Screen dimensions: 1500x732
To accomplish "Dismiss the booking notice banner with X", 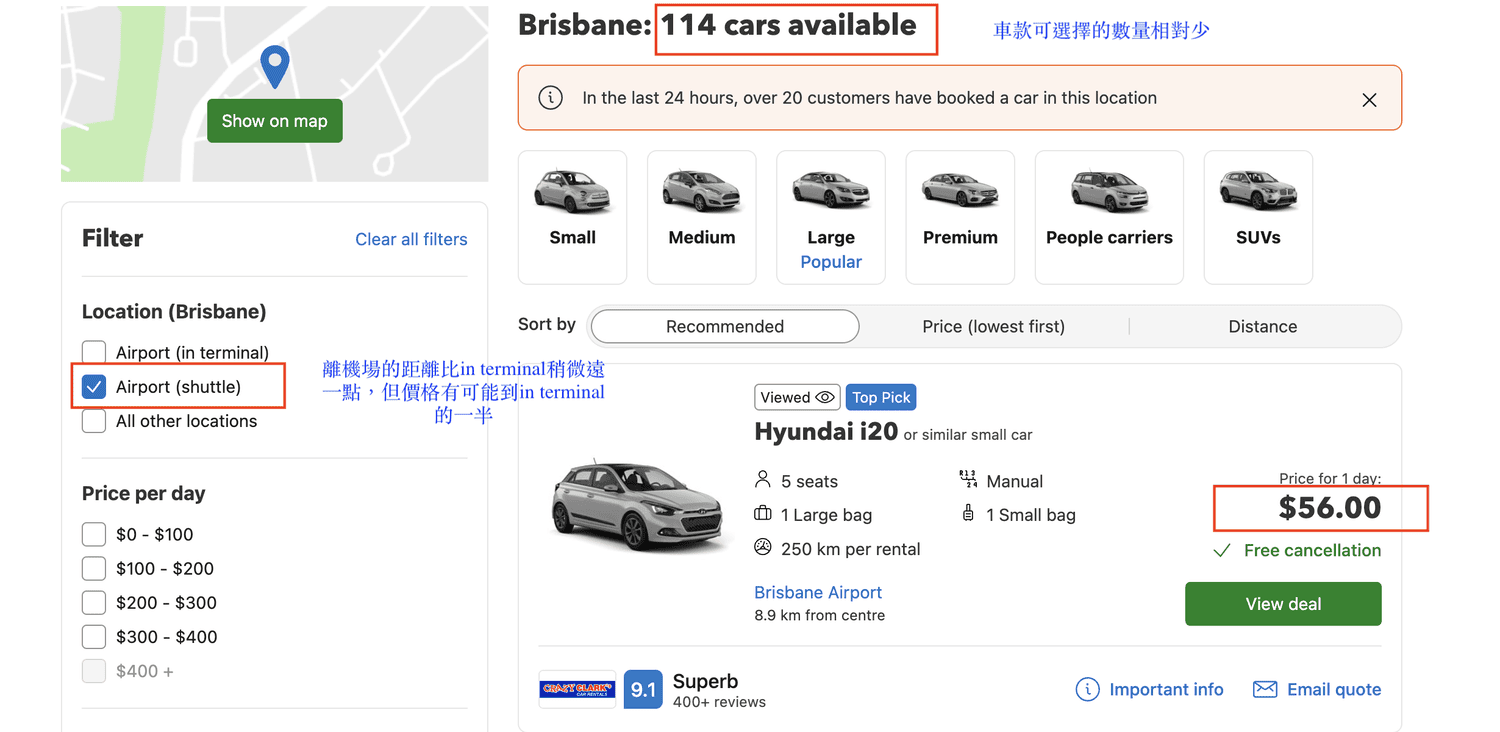I will pyautogui.click(x=1369, y=100).
